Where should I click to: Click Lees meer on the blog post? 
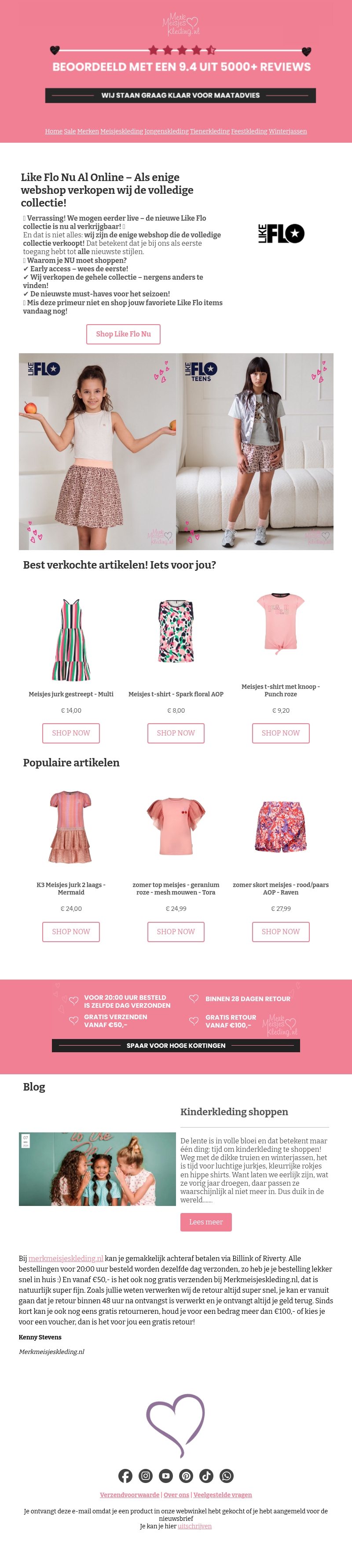point(206,1222)
